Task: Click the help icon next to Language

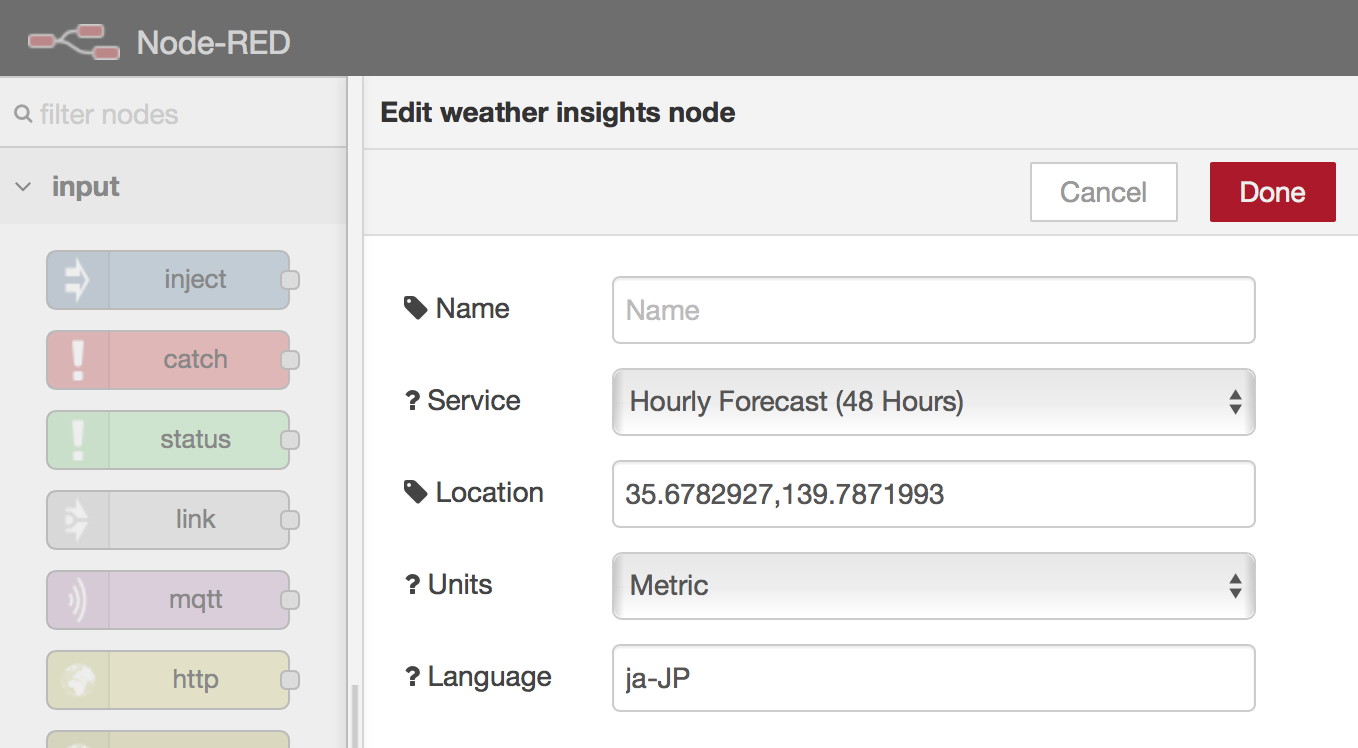Action: (x=412, y=675)
